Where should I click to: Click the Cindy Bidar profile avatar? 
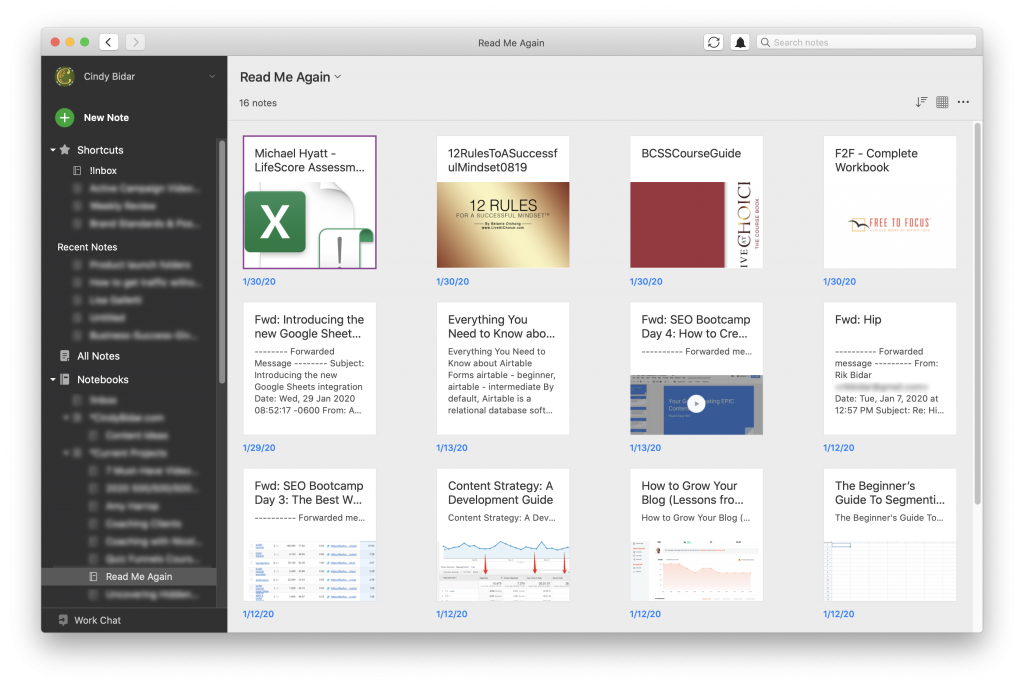pyautogui.click(x=65, y=76)
